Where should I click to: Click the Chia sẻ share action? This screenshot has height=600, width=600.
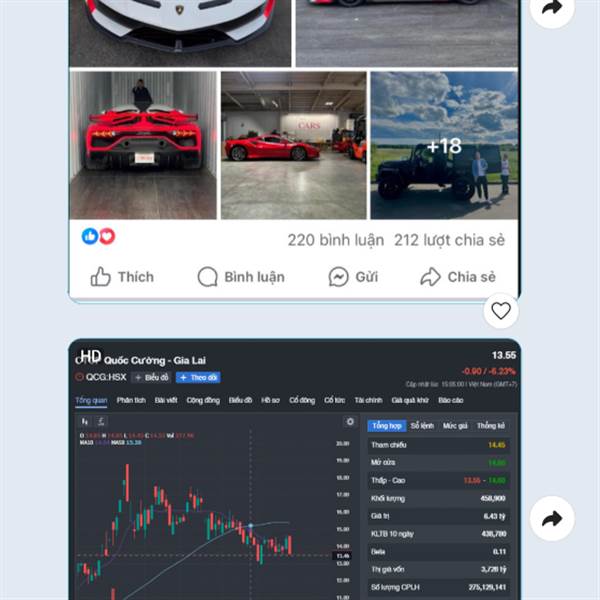pyautogui.click(x=458, y=277)
